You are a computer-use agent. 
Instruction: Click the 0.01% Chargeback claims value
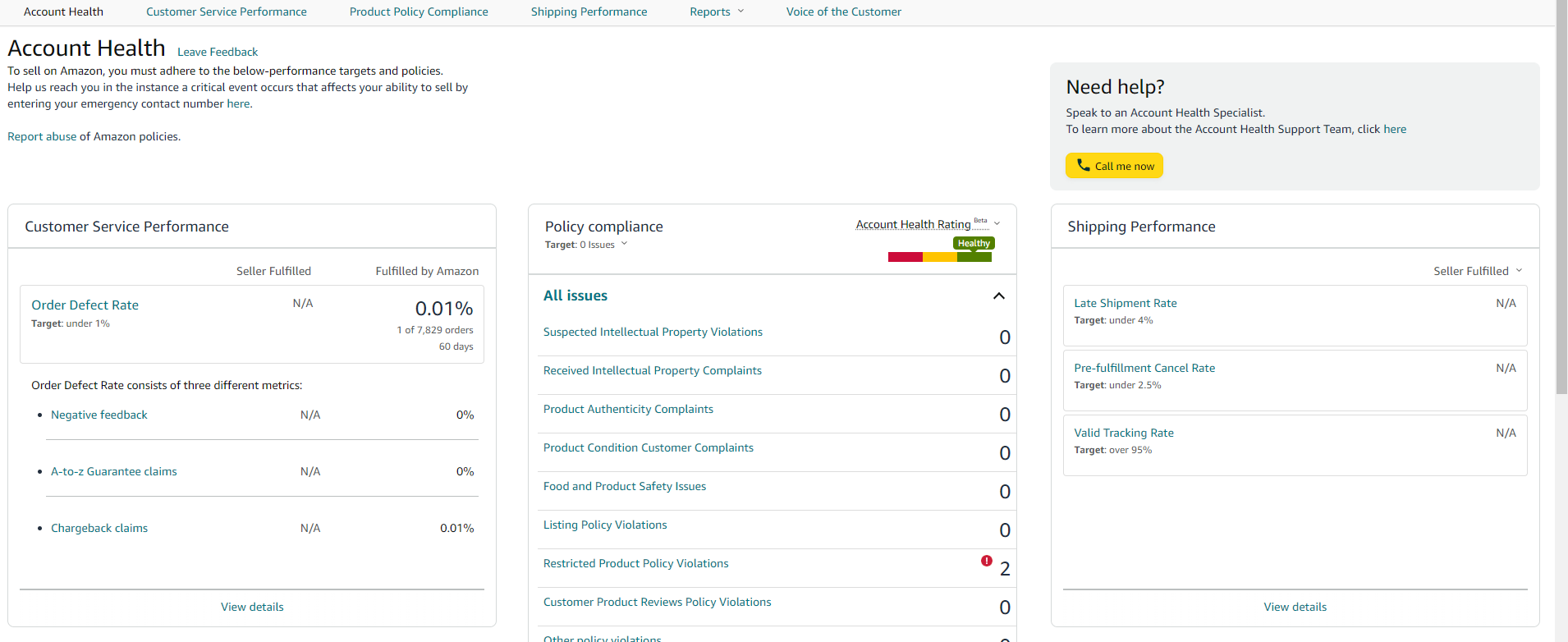pyautogui.click(x=456, y=528)
